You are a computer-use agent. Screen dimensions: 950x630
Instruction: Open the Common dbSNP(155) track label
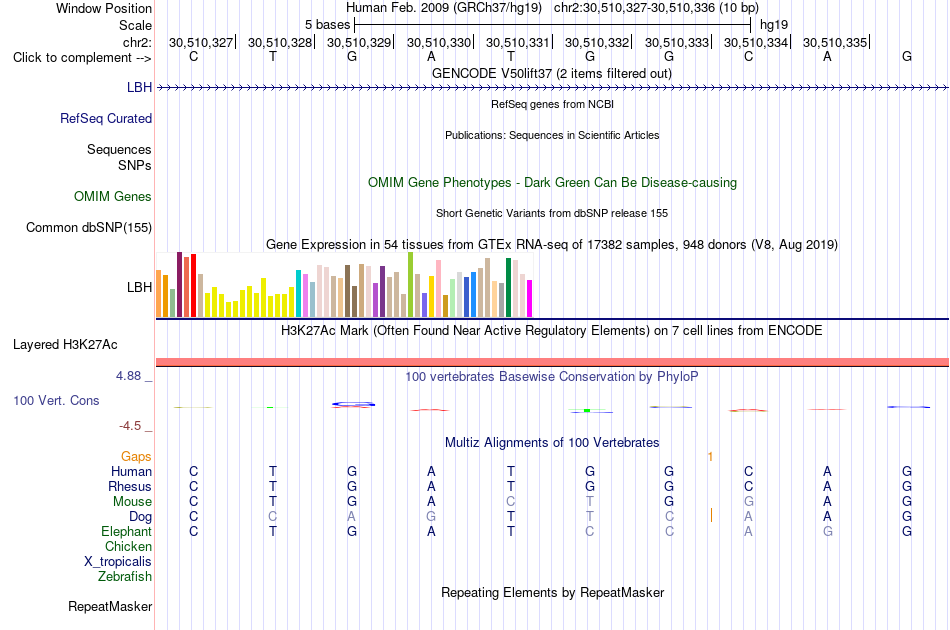(x=89, y=227)
